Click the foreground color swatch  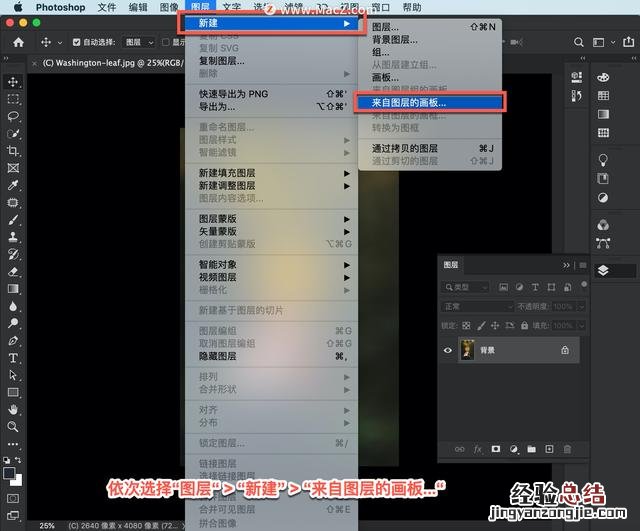pyautogui.click(x=10, y=473)
